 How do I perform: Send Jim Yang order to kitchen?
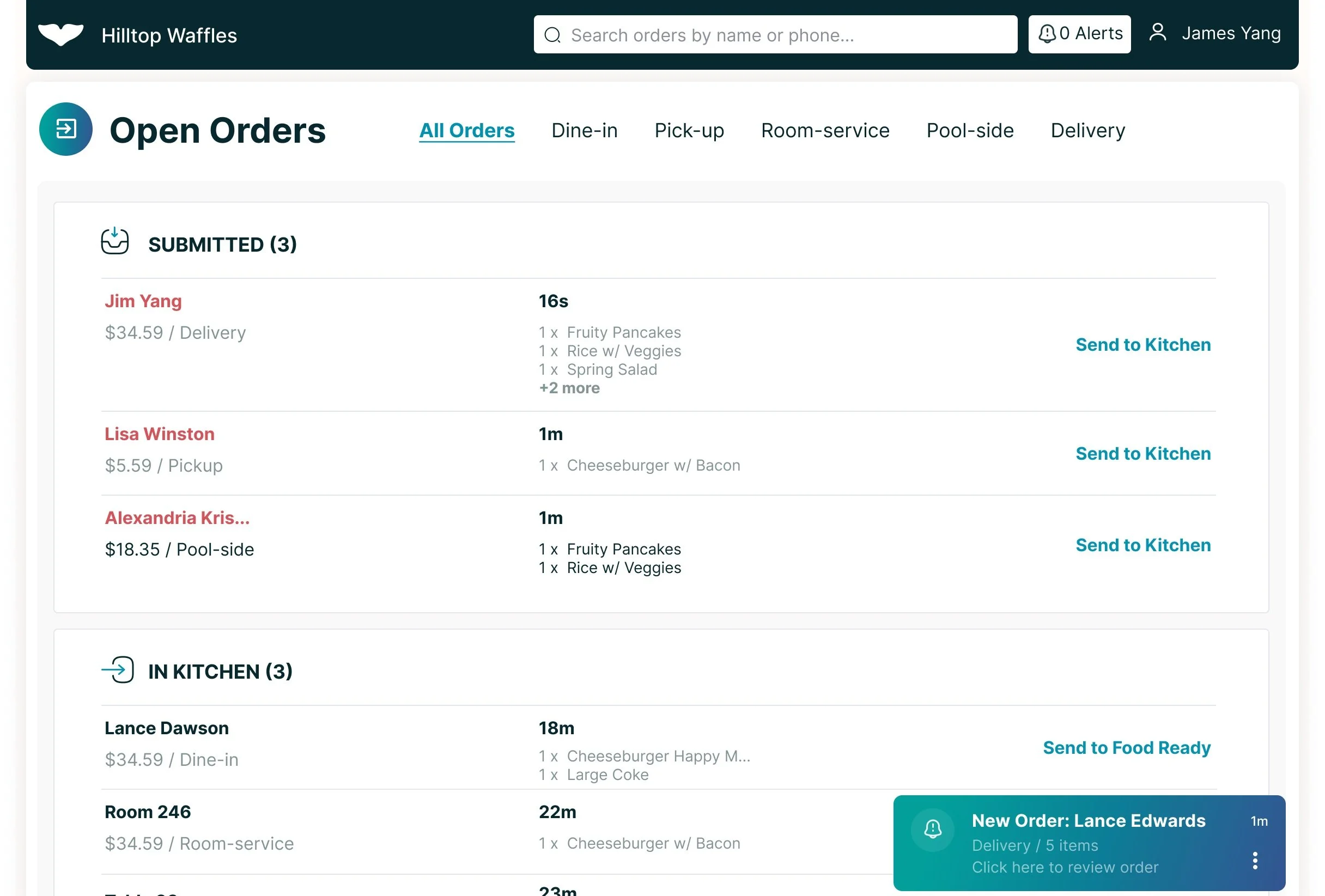click(x=1142, y=344)
